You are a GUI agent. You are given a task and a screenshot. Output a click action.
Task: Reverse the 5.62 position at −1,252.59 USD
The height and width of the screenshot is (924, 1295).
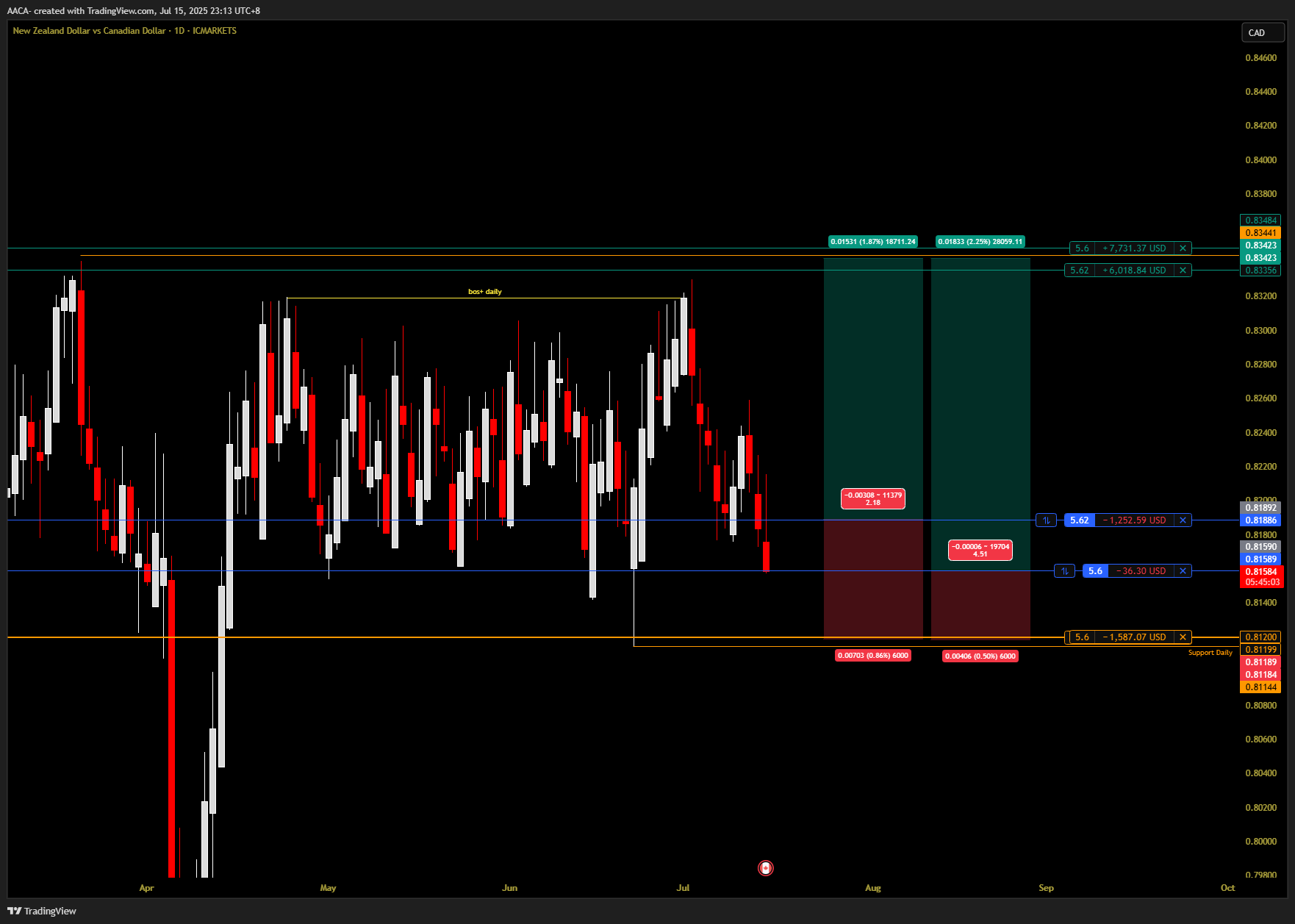(1046, 520)
